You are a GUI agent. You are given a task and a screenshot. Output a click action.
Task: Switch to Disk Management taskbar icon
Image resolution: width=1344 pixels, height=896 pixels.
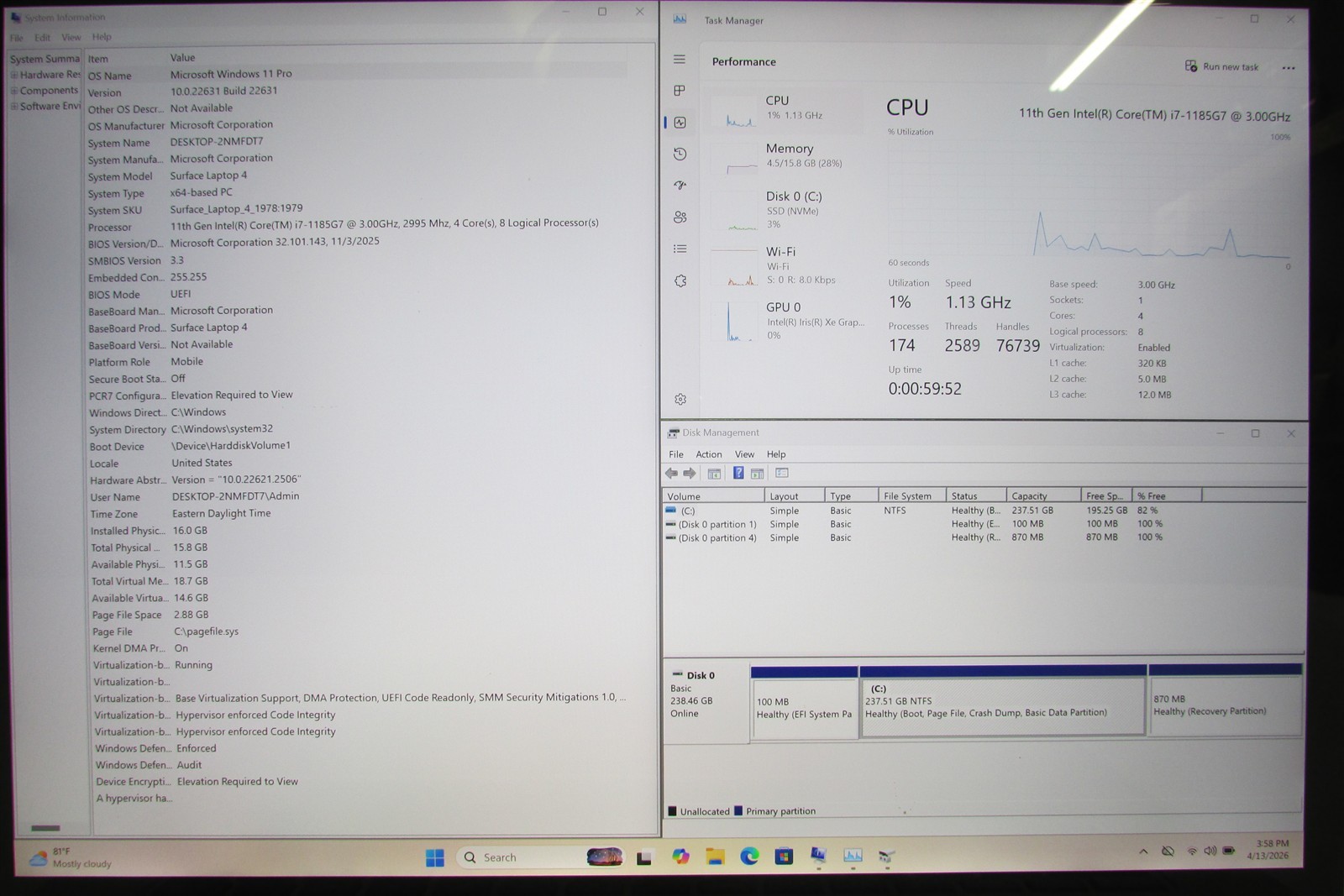pyautogui.click(x=887, y=857)
